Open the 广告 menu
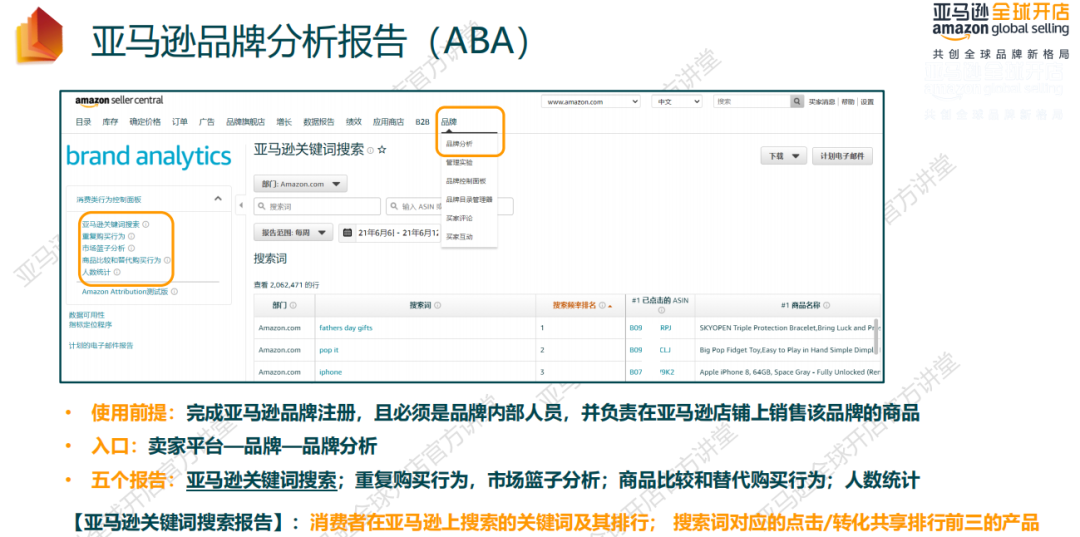 click(x=207, y=122)
